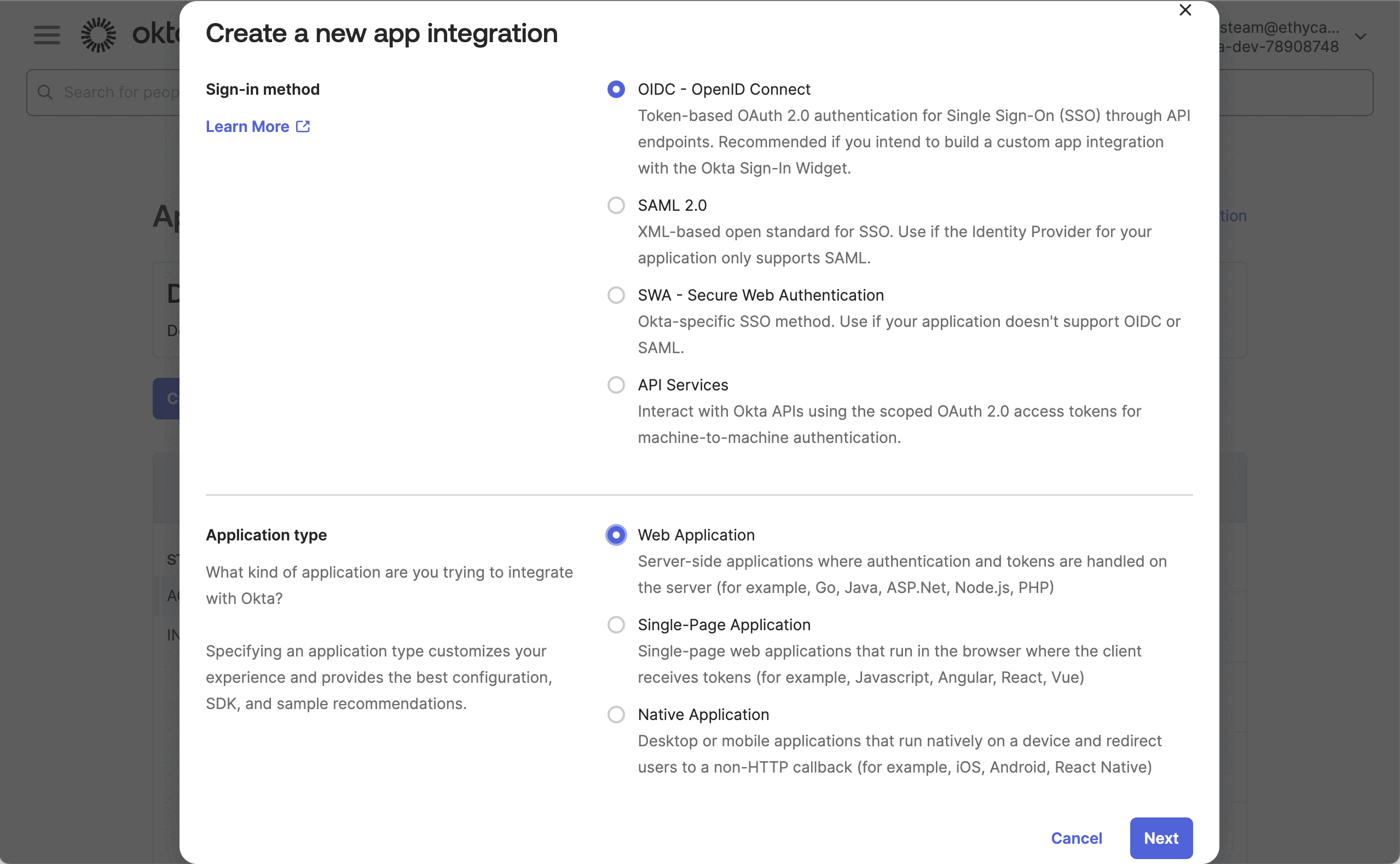Expand the account dropdown chevron
Screen dimensions: 1400x864
point(1361,37)
